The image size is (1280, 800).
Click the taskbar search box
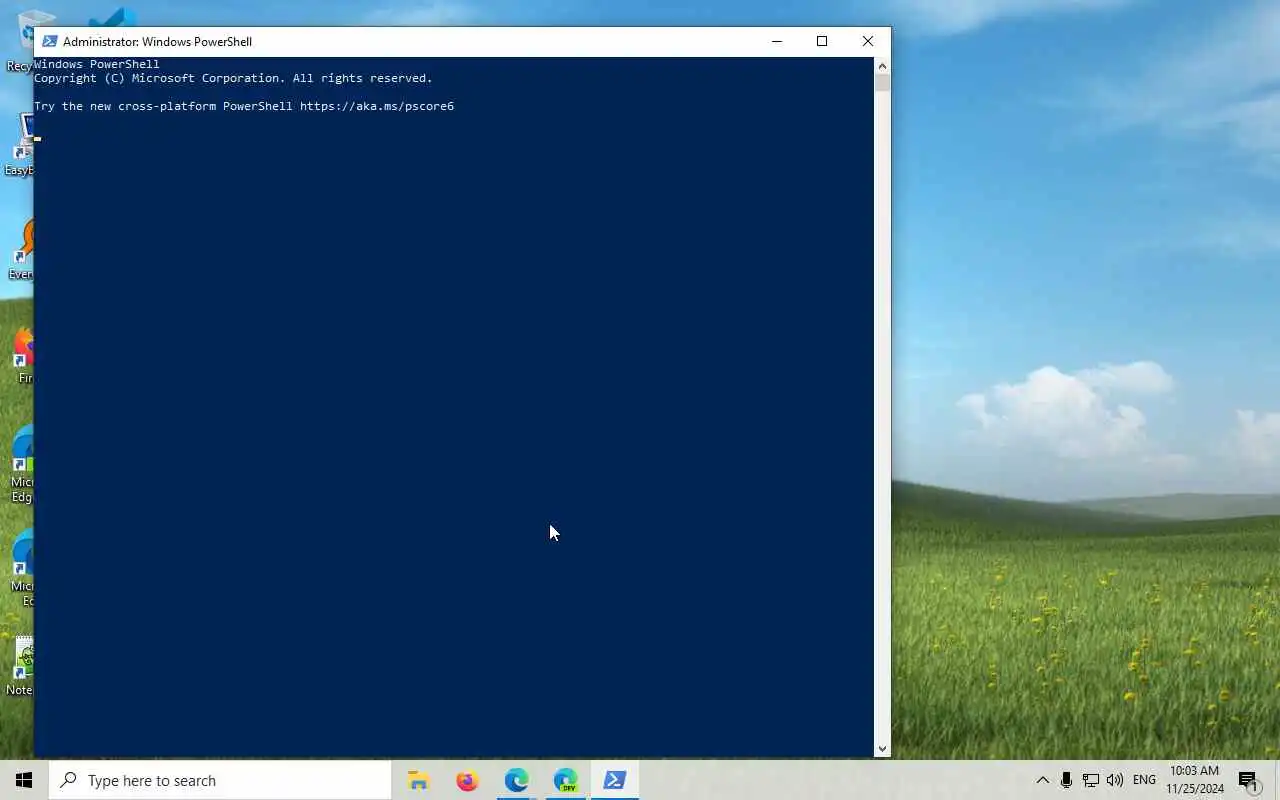tap(220, 780)
